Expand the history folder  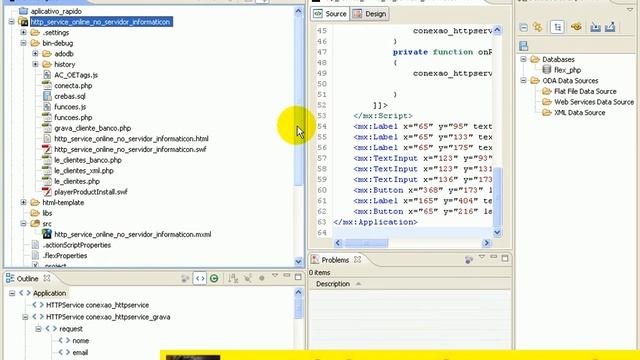coord(35,64)
